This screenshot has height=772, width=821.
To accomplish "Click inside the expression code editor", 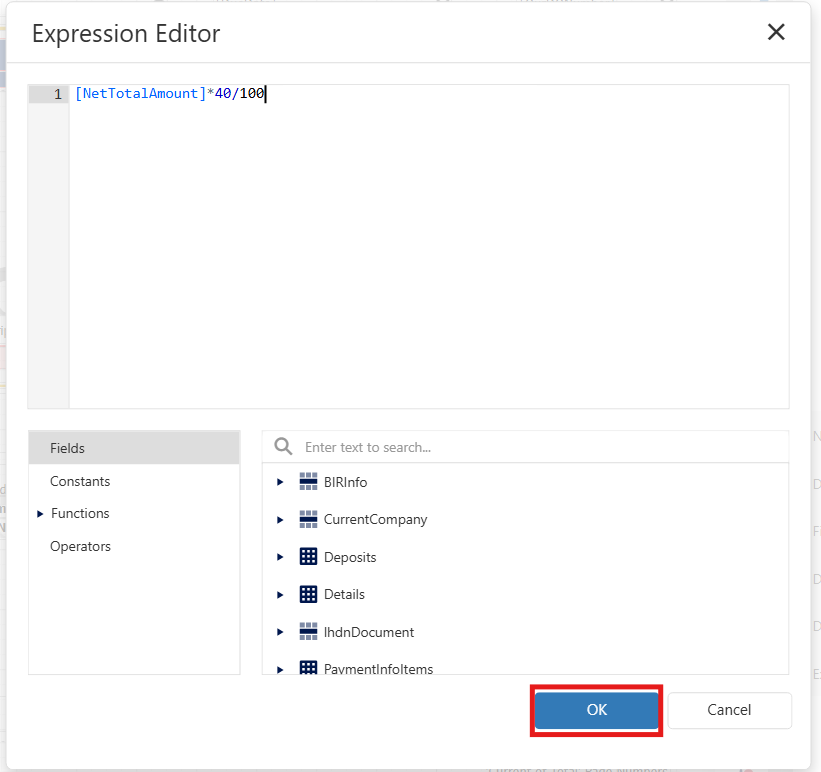I will pos(428,250).
